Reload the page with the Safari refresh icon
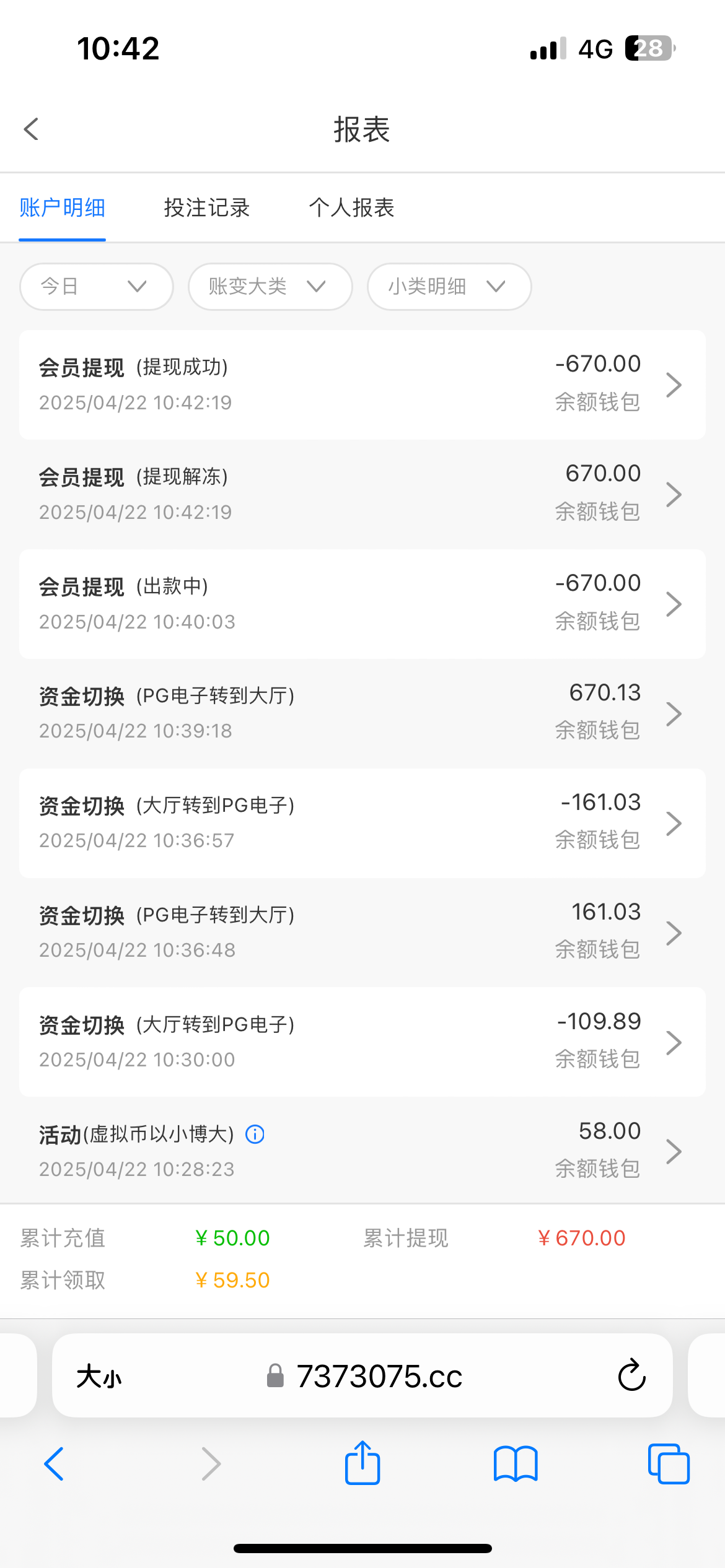The width and height of the screenshot is (725, 1568). (631, 1375)
